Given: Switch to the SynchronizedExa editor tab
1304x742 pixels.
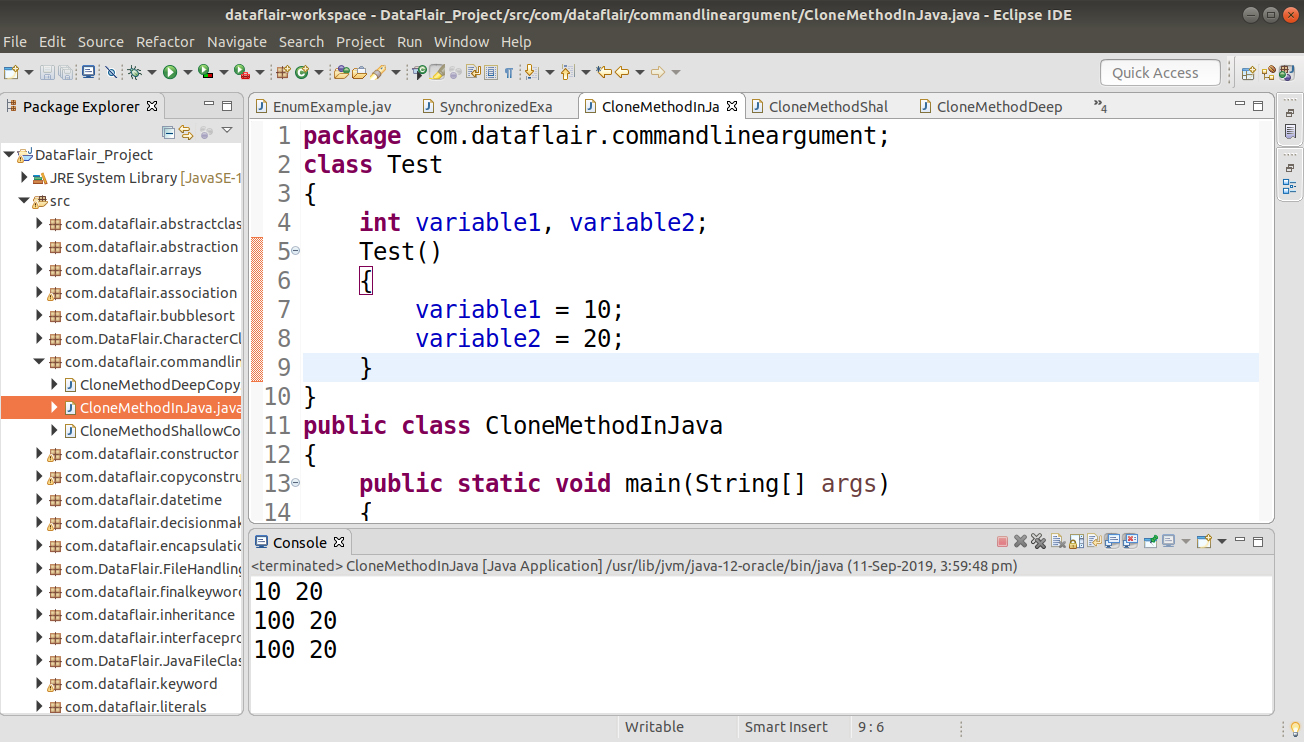Looking at the screenshot, I should pyautogui.click(x=487, y=106).
